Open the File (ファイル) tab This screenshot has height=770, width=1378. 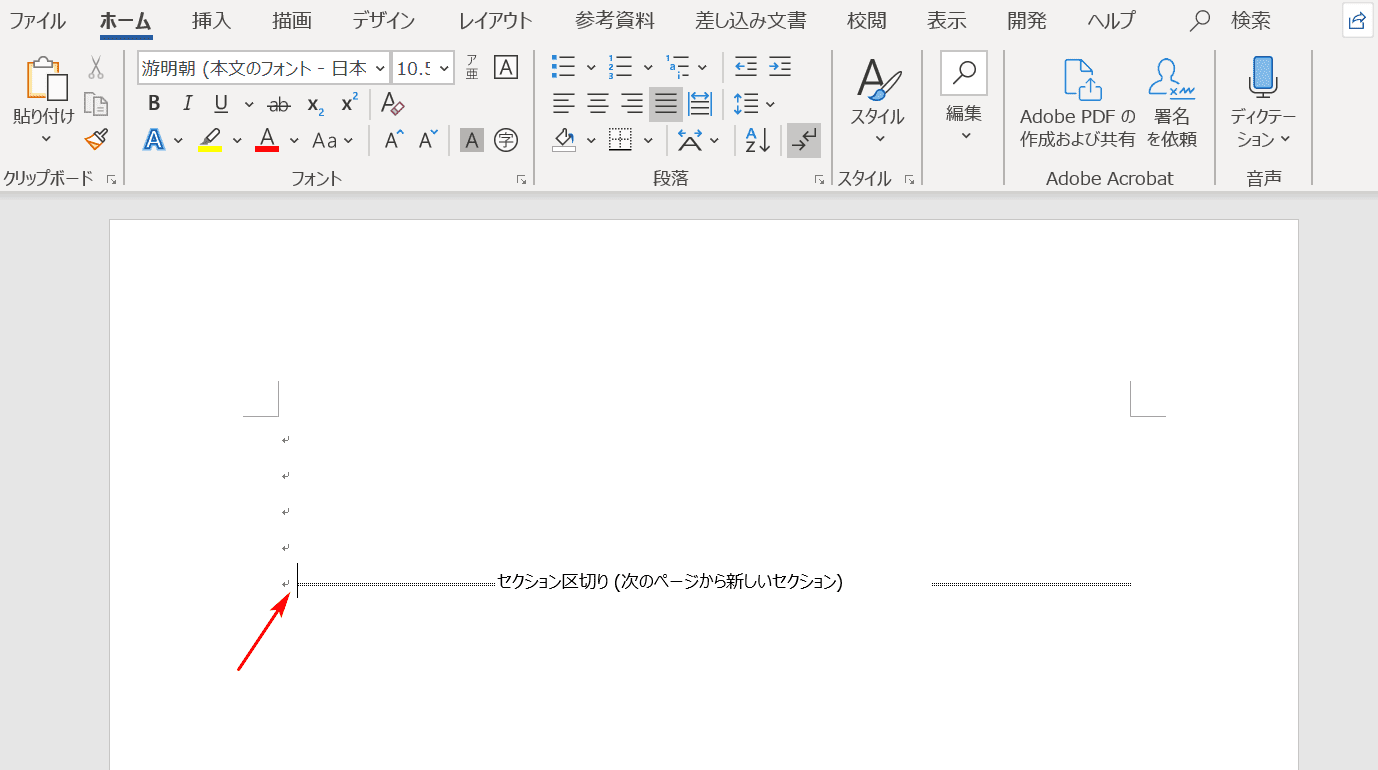(38, 20)
